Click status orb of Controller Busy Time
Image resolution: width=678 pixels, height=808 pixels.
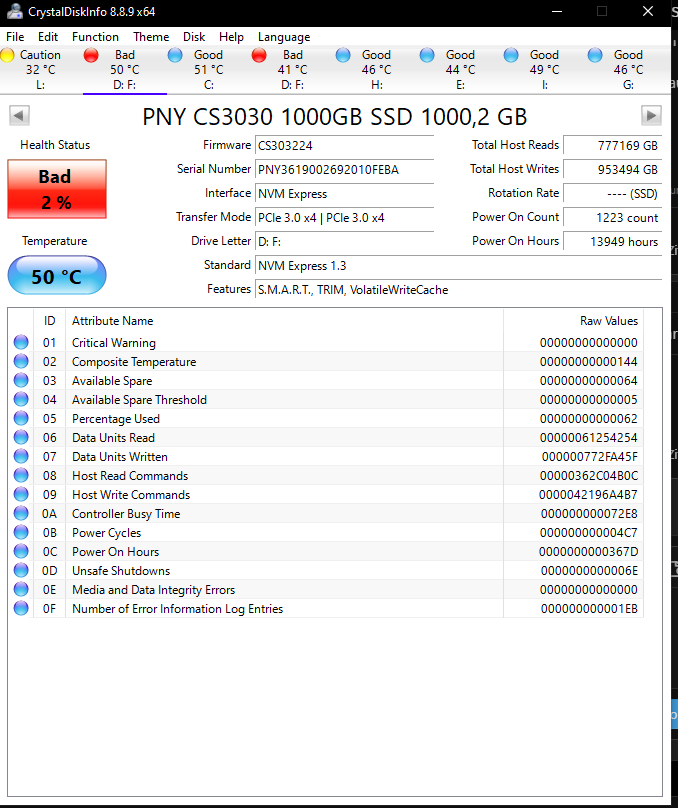point(21,513)
